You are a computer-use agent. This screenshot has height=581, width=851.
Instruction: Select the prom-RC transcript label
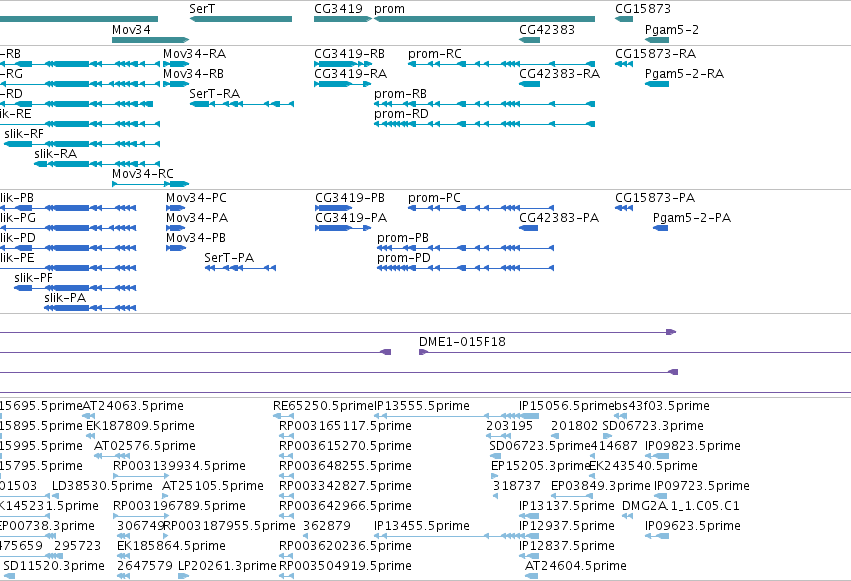(x=435, y=53)
